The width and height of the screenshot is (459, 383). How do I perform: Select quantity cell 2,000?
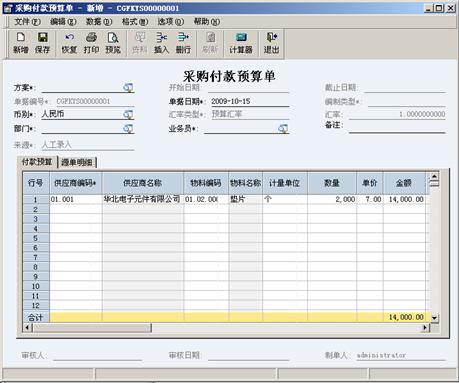coord(332,199)
